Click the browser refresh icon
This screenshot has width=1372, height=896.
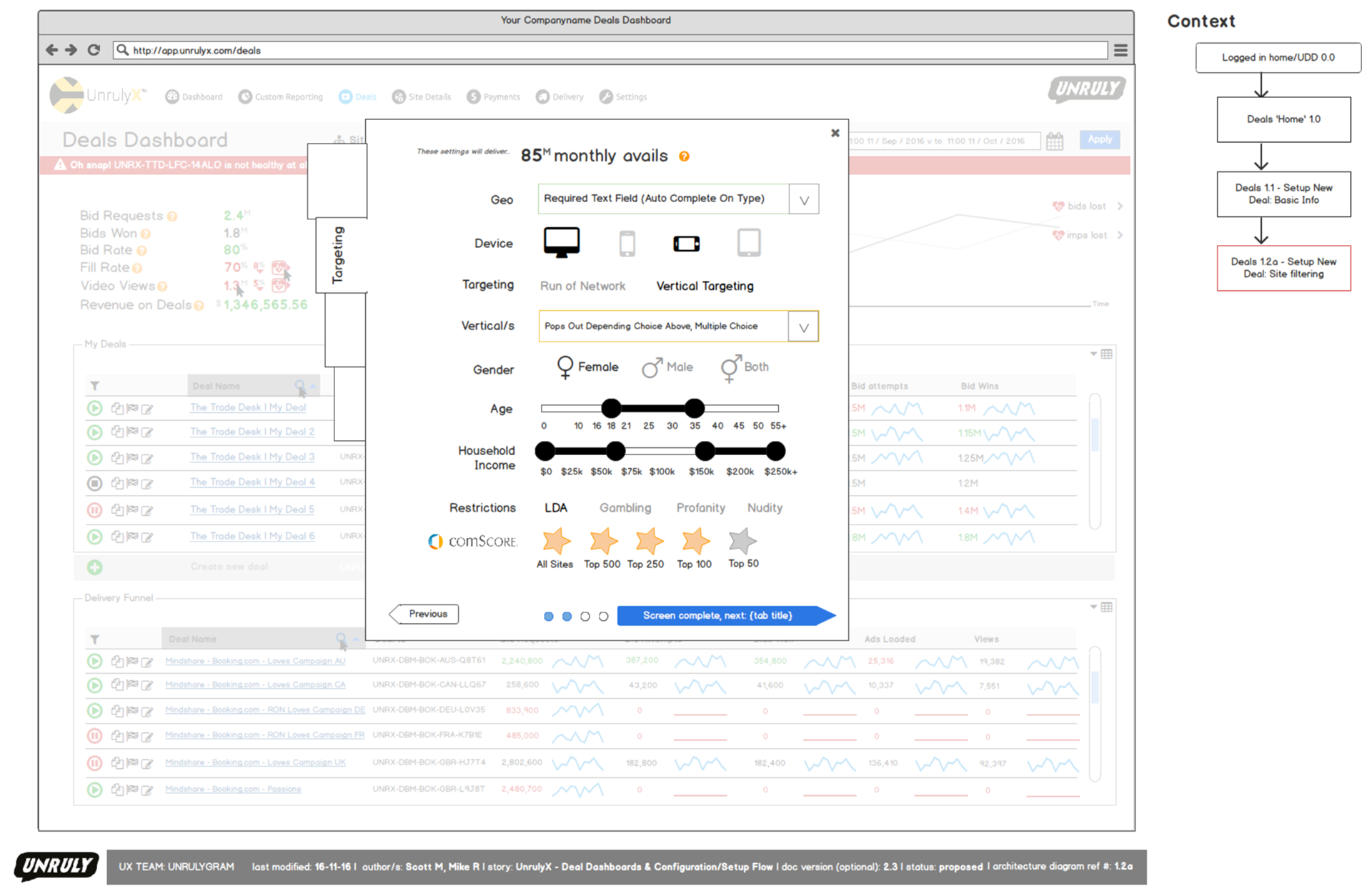(94, 50)
